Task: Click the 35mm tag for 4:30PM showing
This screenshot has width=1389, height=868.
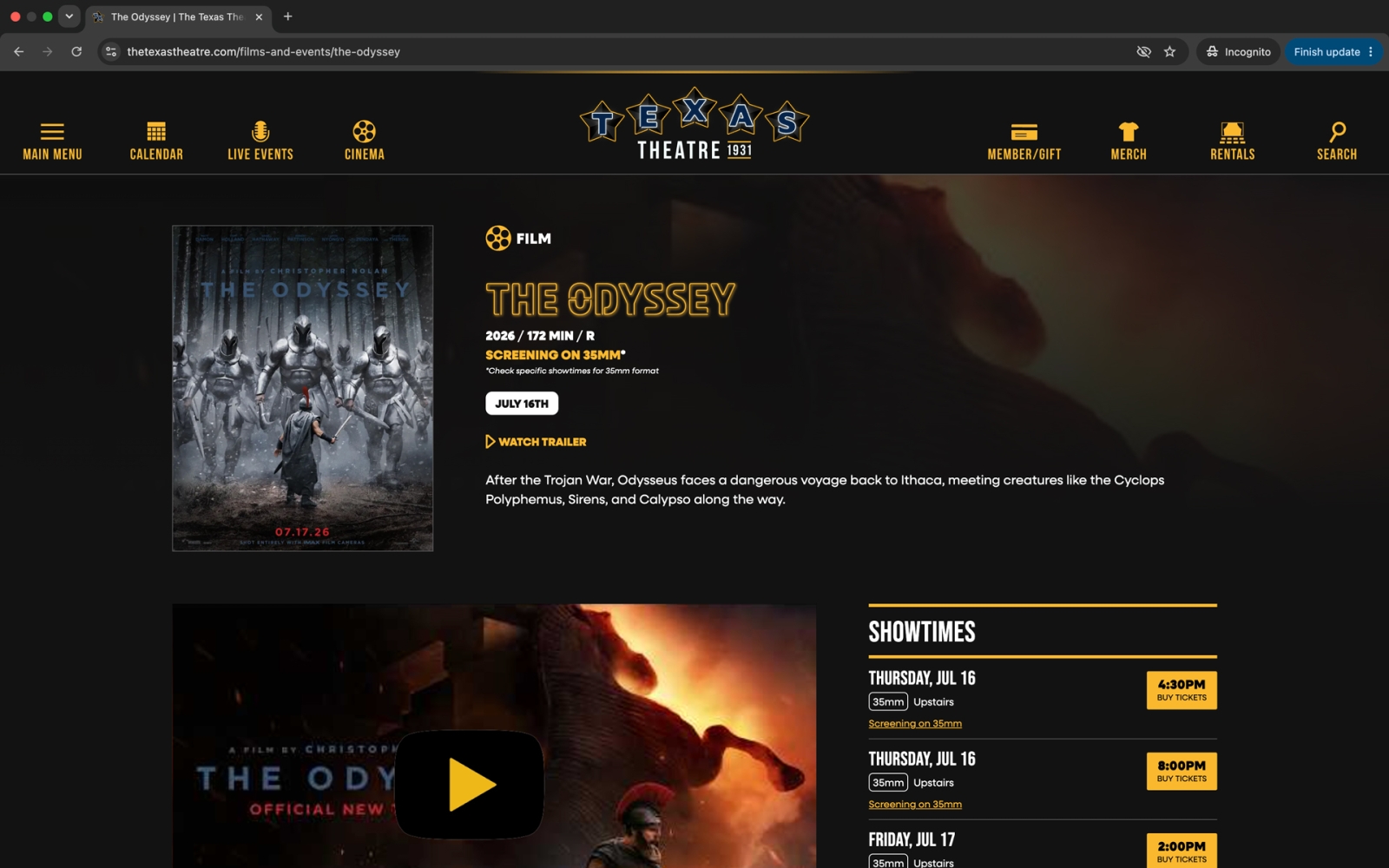Action: point(888,701)
